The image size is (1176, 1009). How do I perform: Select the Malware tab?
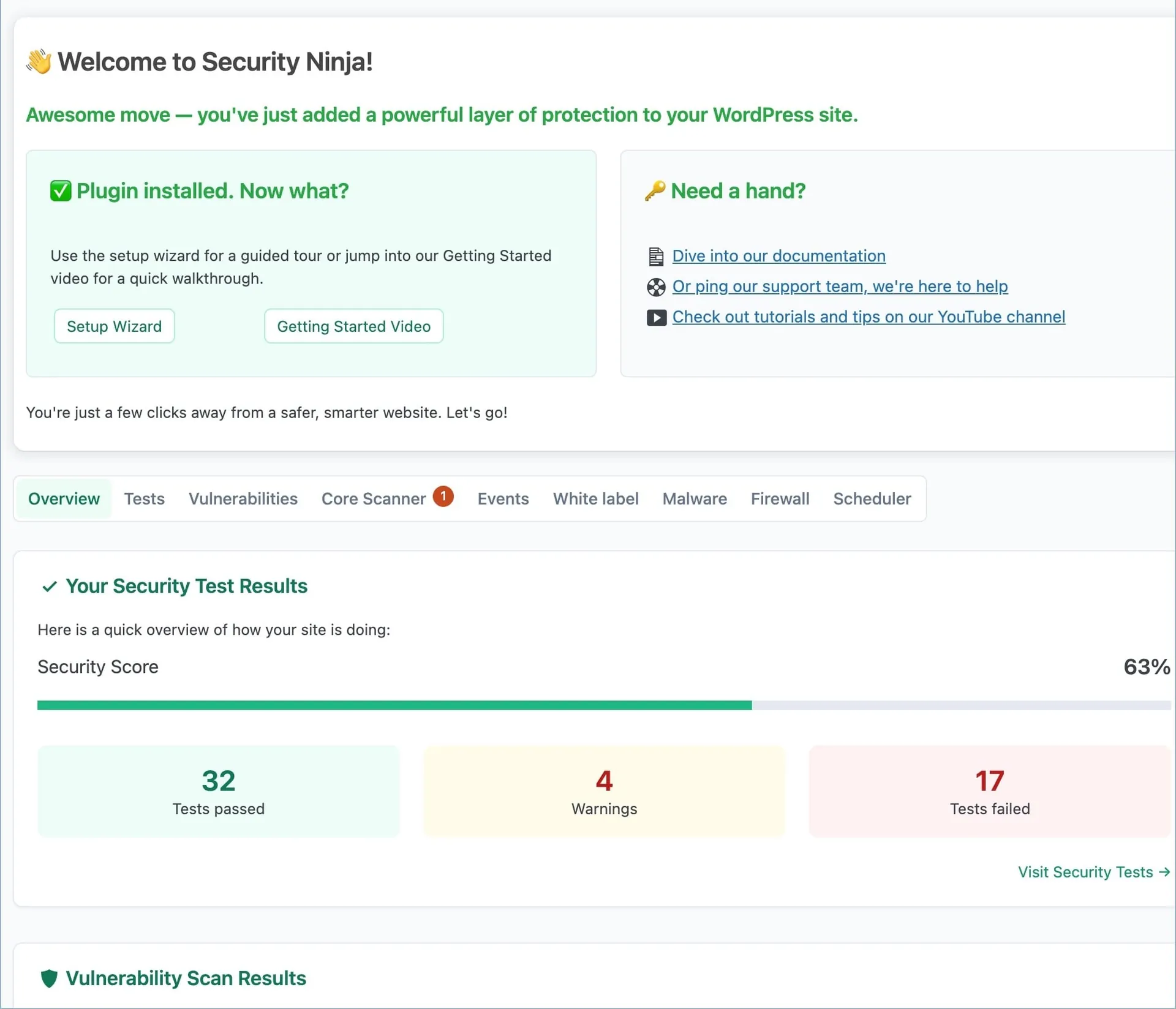[x=695, y=499]
